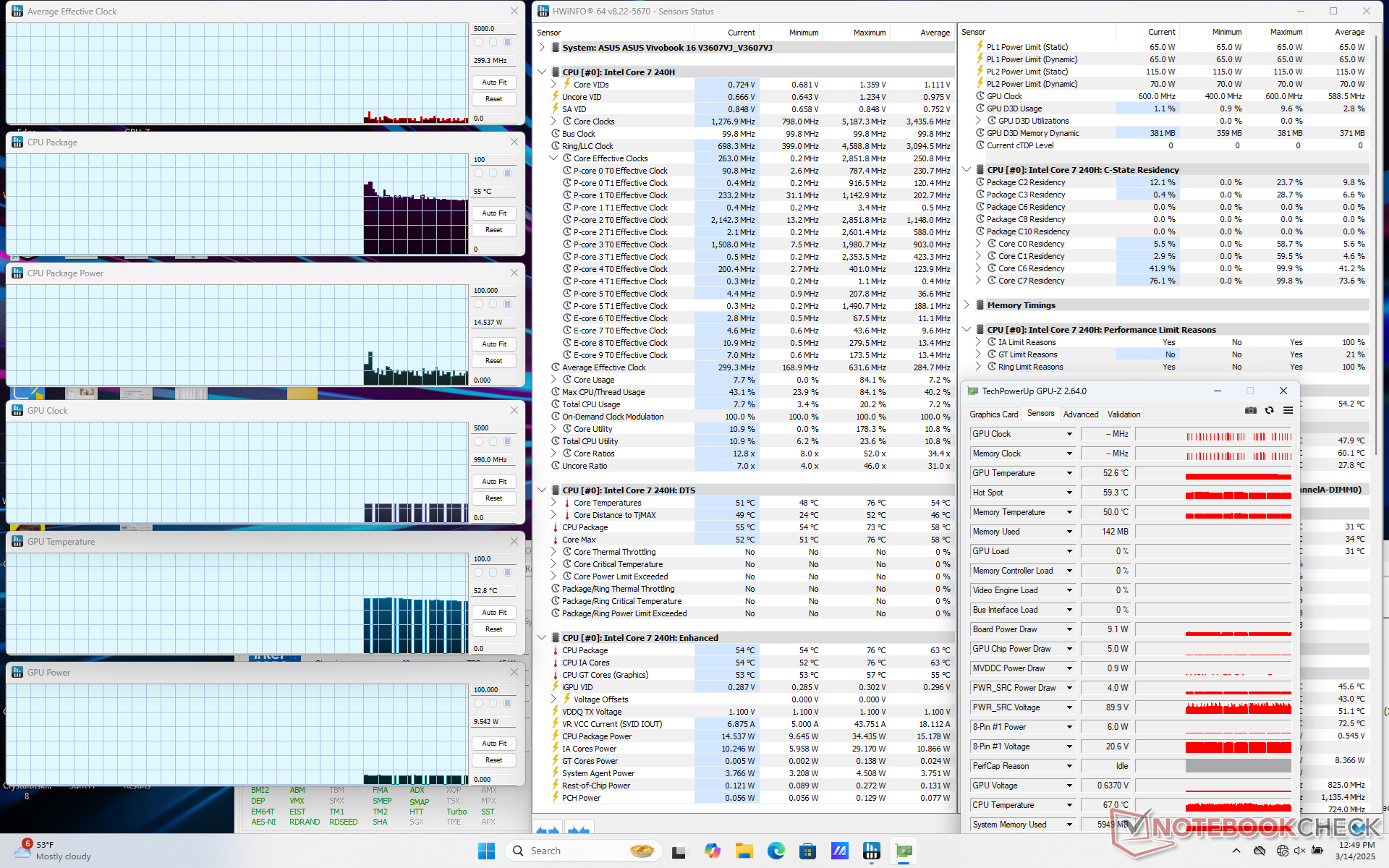Open PerfCap Reason dropdown in GPU-Z

[x=1069, y=766]
